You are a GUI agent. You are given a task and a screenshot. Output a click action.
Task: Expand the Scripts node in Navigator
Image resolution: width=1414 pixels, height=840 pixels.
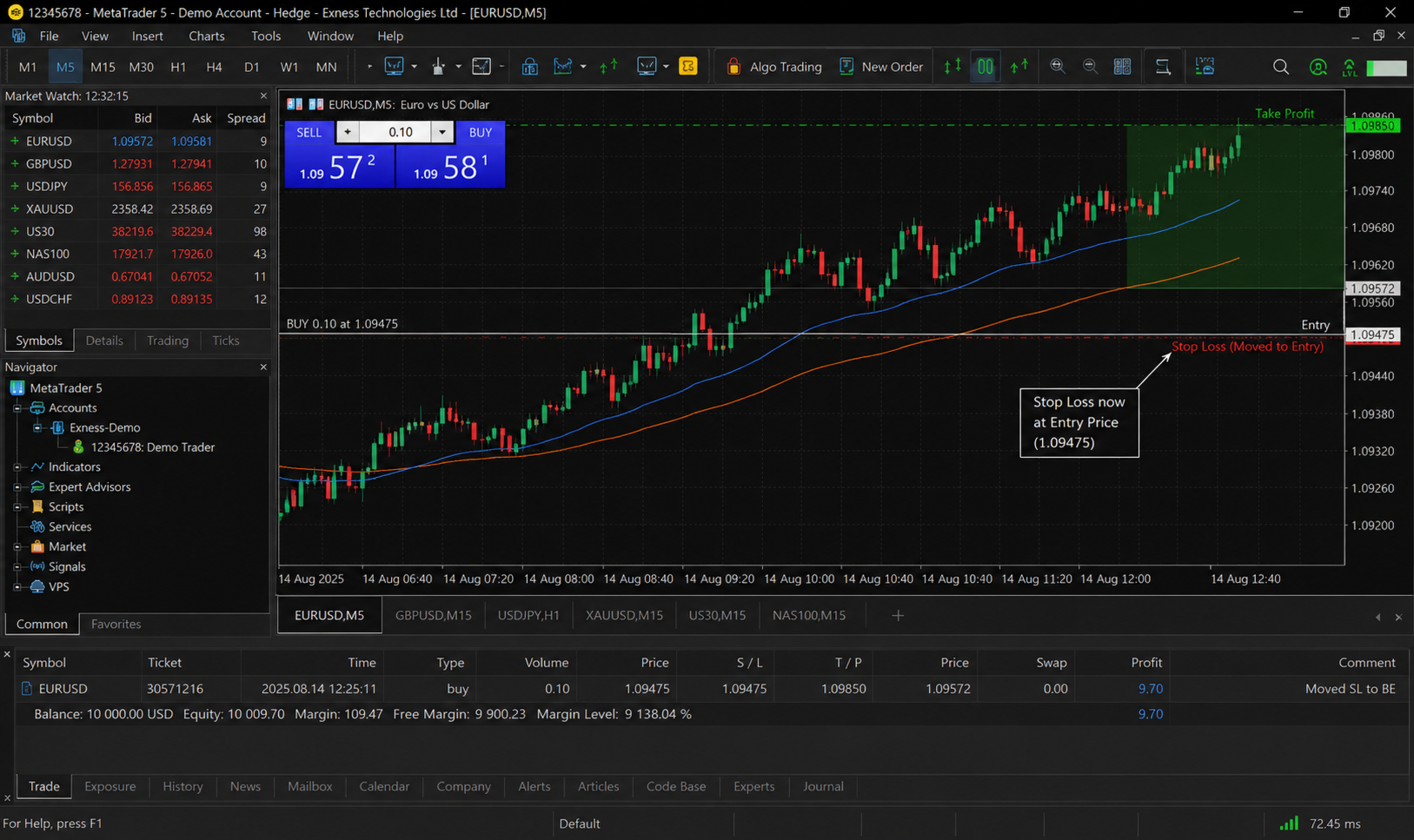point(17,507)
